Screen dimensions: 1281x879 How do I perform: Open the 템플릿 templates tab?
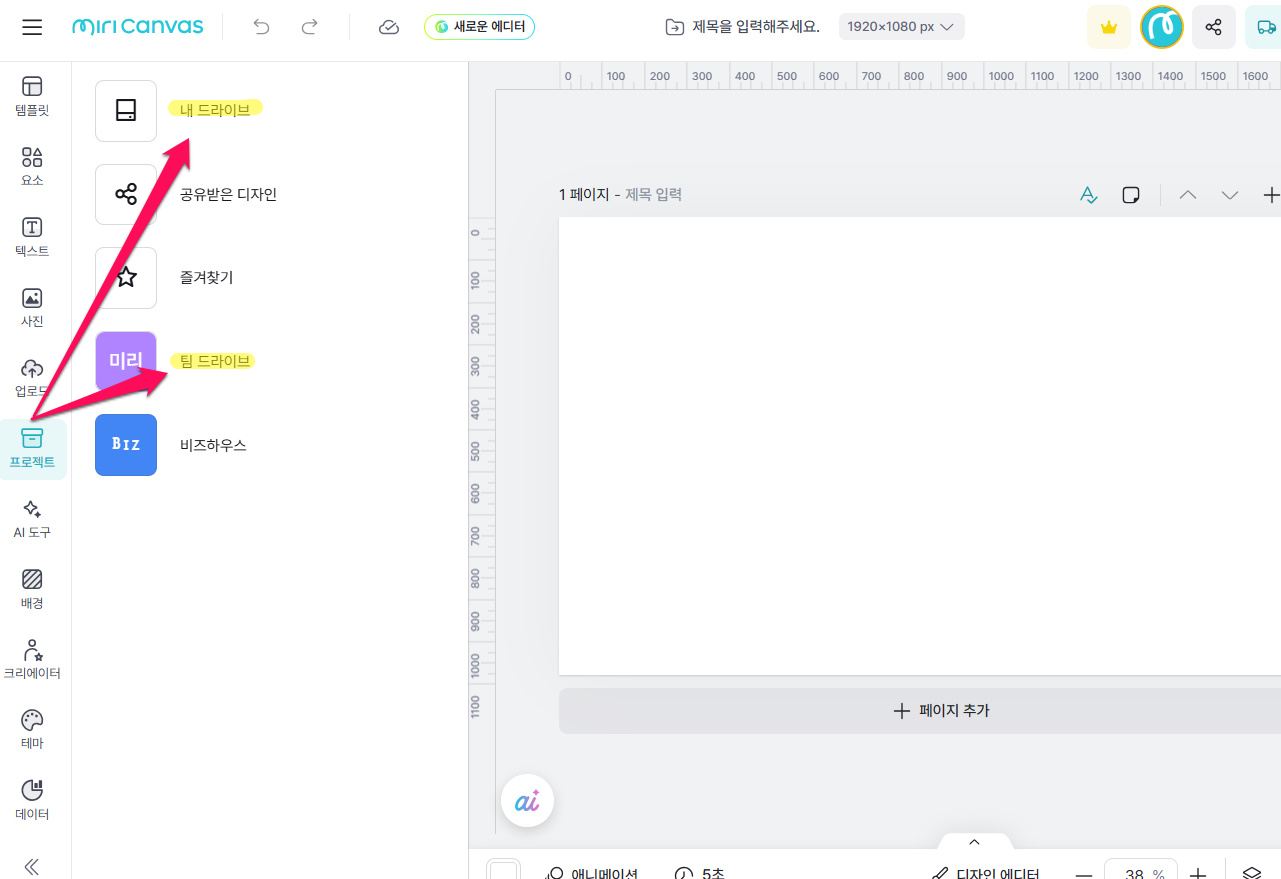[32, 97]
